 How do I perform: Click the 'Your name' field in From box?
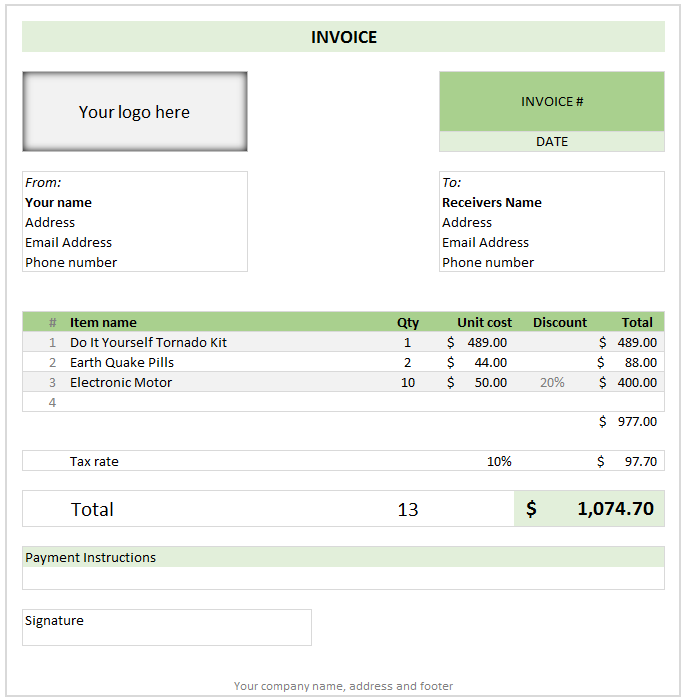(x=59, y=202)
